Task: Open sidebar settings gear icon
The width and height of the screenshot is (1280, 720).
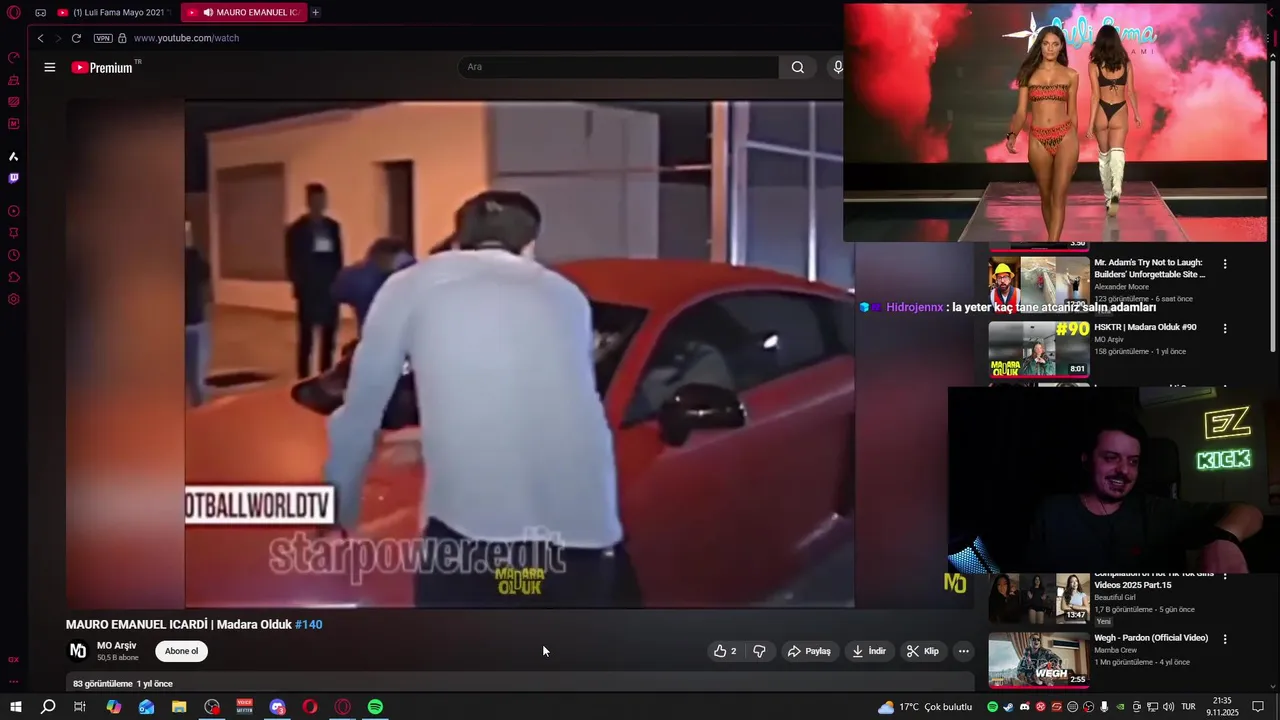Action: (13, 299)
